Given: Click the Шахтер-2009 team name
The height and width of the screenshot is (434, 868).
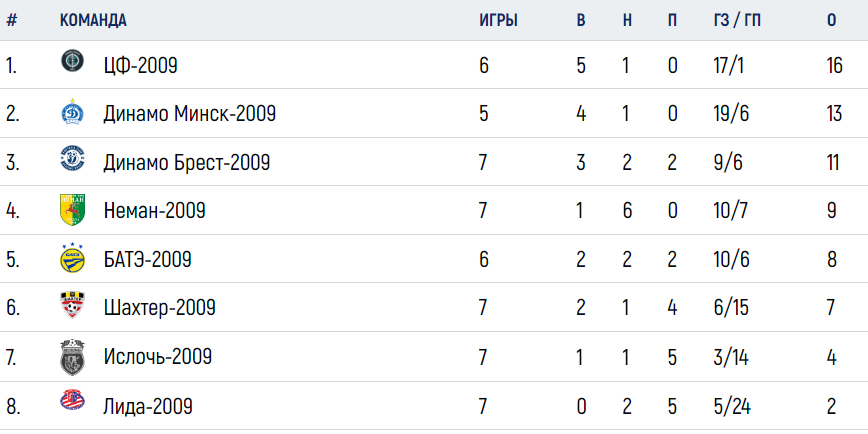Looking at the screenshot, I should pos(159,307).
